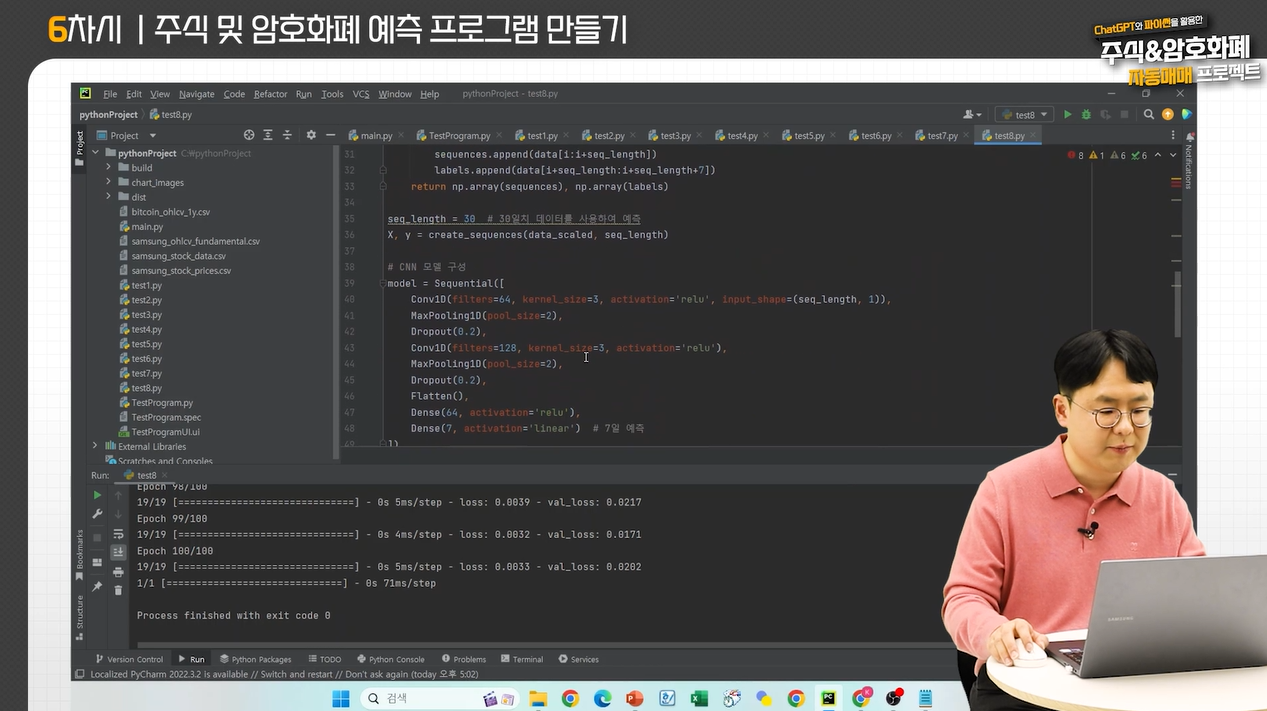
Task: Toggle the Project tool window side button
Action: 80,149
